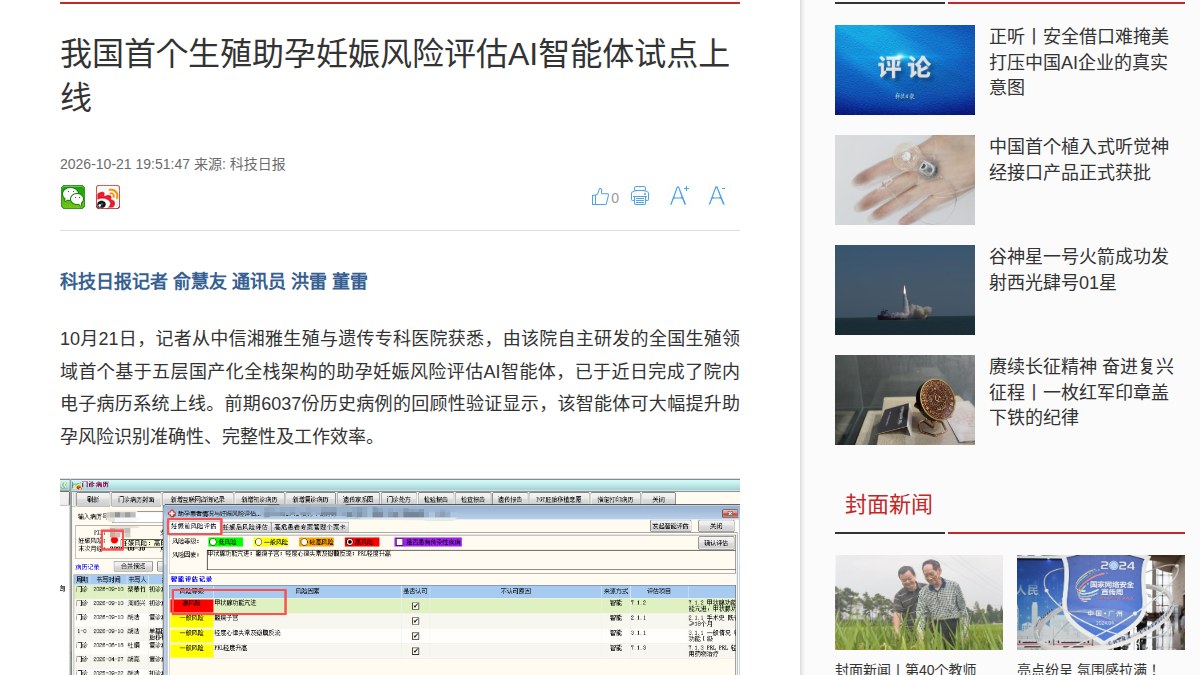This screenshot has height=675, width=1200.
Task: Open the rocket launch thumbnail
Action: 905,290
